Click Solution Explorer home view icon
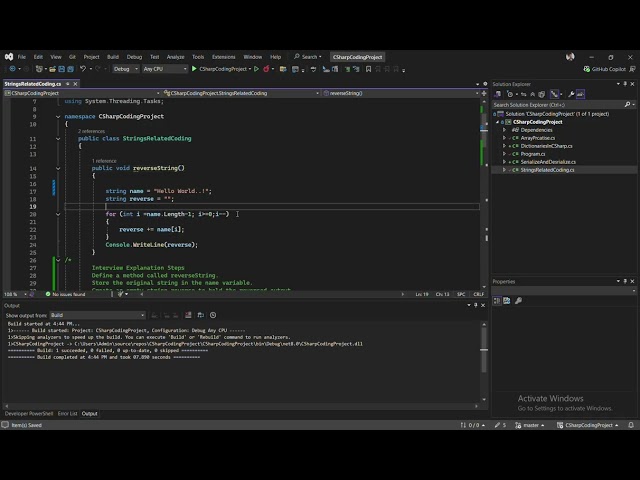This screenshot has height=480, width=640. [x=498, y=94]
